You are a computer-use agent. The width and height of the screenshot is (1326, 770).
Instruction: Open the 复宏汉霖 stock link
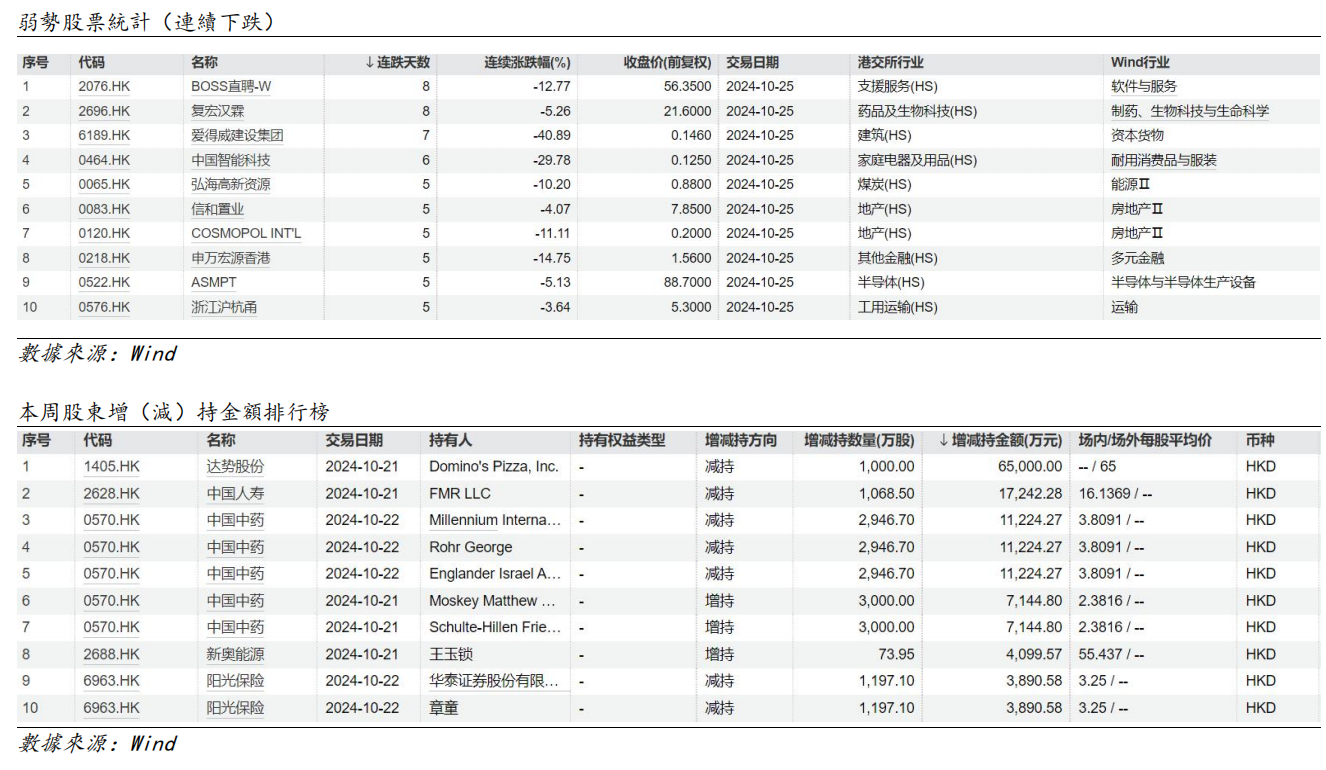[217, 111]
